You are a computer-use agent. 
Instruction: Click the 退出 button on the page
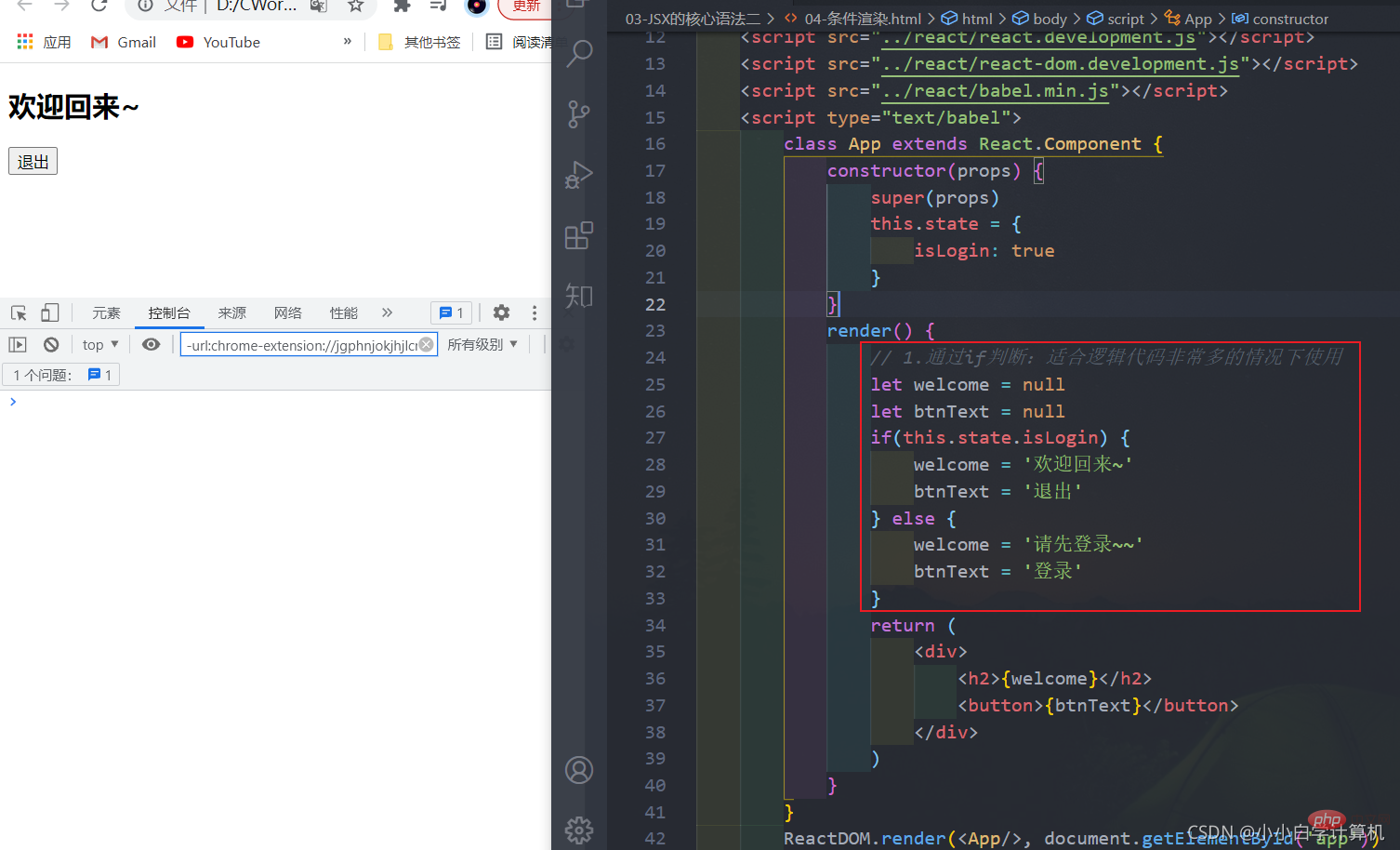pyautogui.click(x=33, y=161)
